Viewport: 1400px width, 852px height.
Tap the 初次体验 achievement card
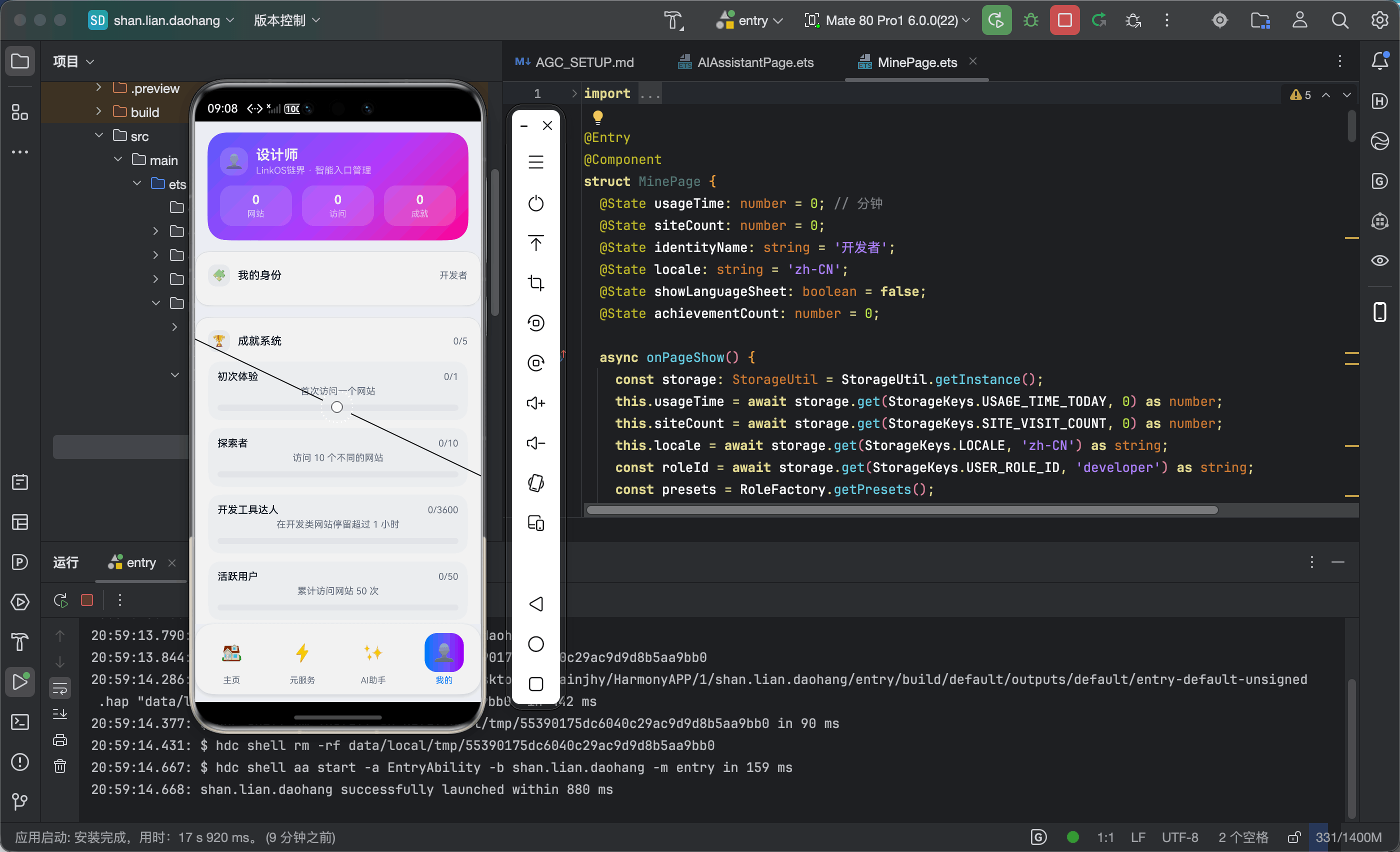click(x=337, y=391)
